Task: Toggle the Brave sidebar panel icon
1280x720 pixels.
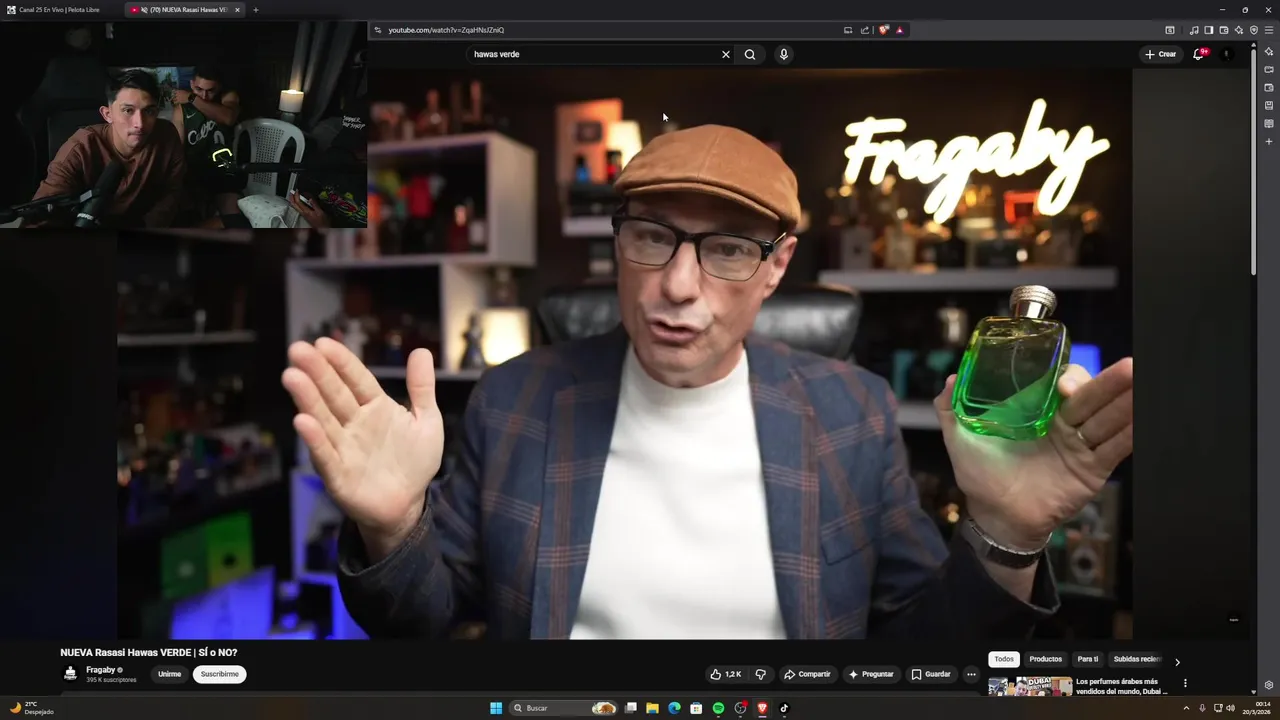Action: (1208, 30)
